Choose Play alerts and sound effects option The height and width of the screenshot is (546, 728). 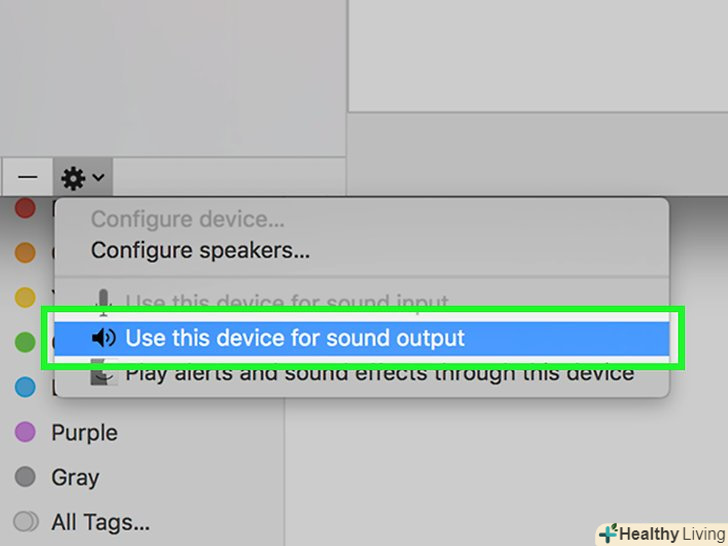(380, 373)
